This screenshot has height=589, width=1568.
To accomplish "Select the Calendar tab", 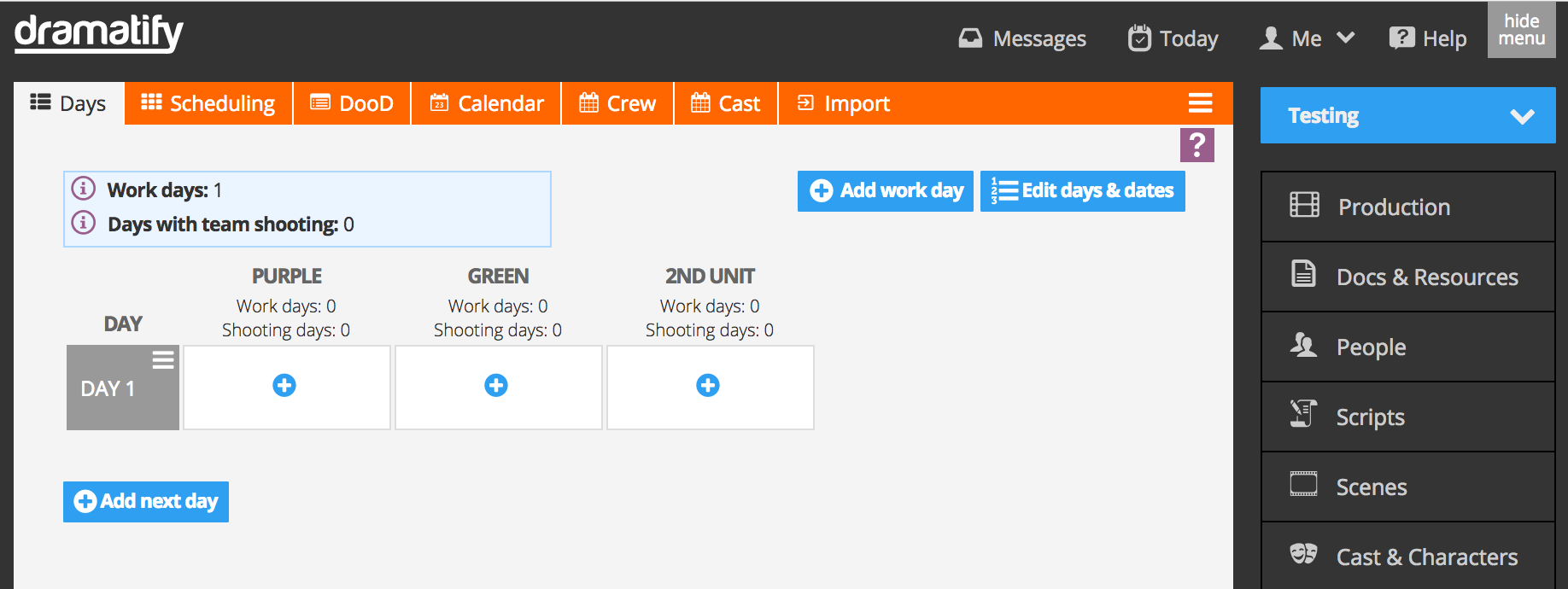I will click(x=486, y=103).
